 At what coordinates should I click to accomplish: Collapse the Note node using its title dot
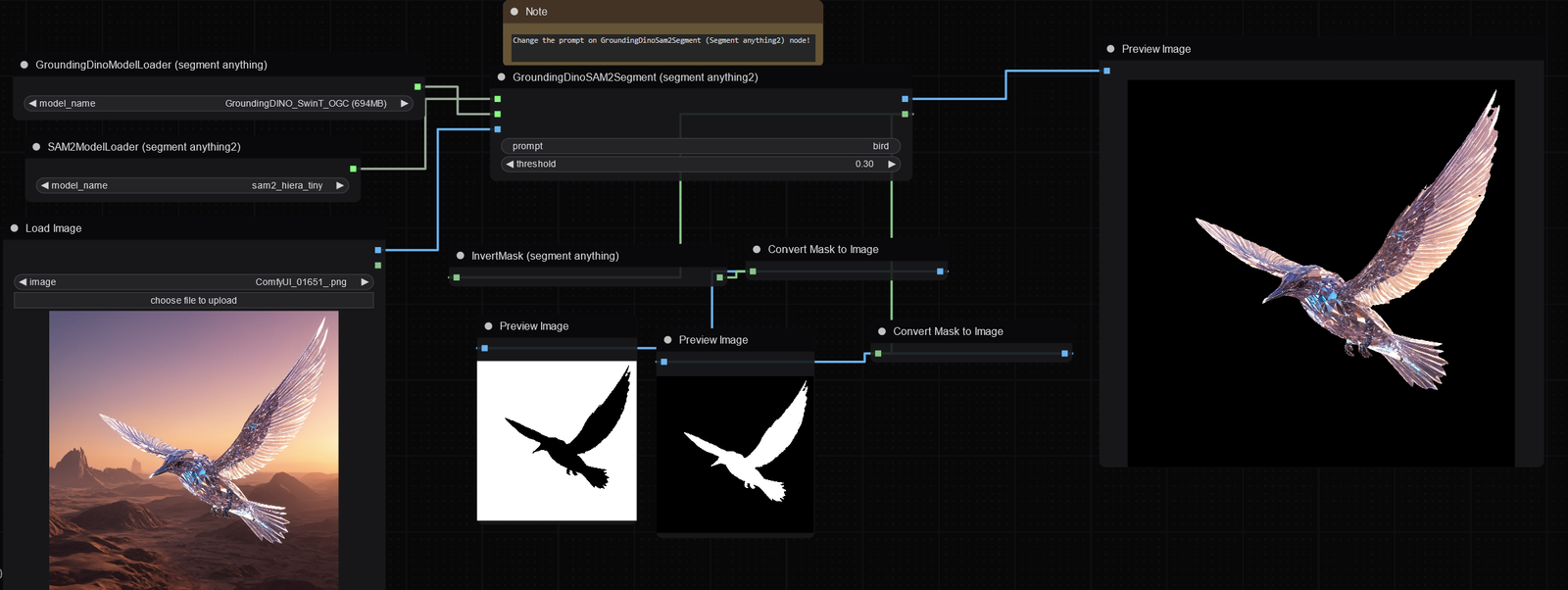tap(514, 12)
